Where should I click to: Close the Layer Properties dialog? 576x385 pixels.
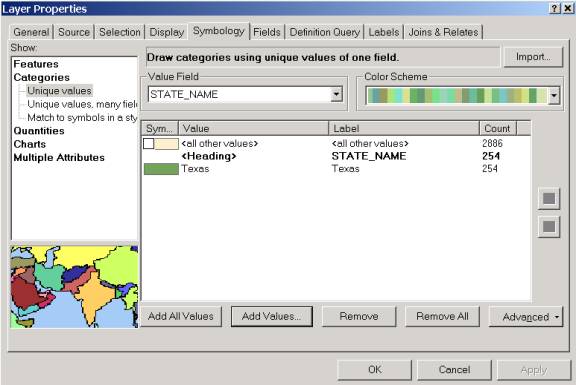pos(568,8)
